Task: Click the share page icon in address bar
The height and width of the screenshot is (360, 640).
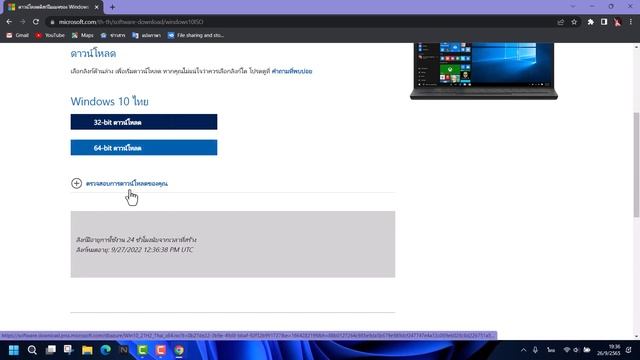Action: [560, 22]
